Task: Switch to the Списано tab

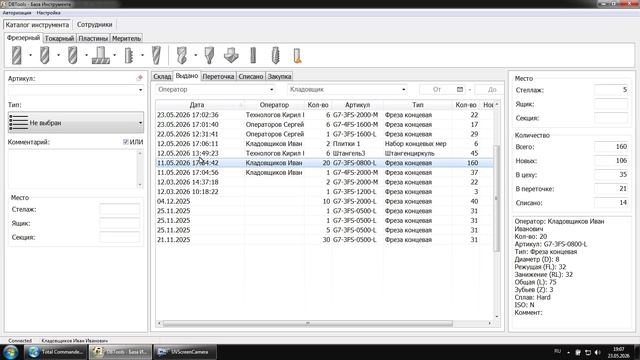Action: tap(251, 76)
